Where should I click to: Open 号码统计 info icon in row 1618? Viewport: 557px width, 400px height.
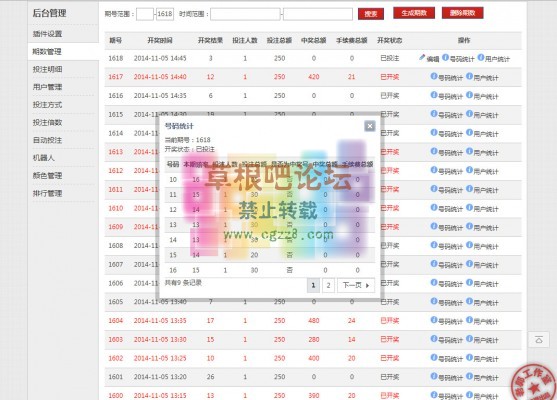coord(445,58)
